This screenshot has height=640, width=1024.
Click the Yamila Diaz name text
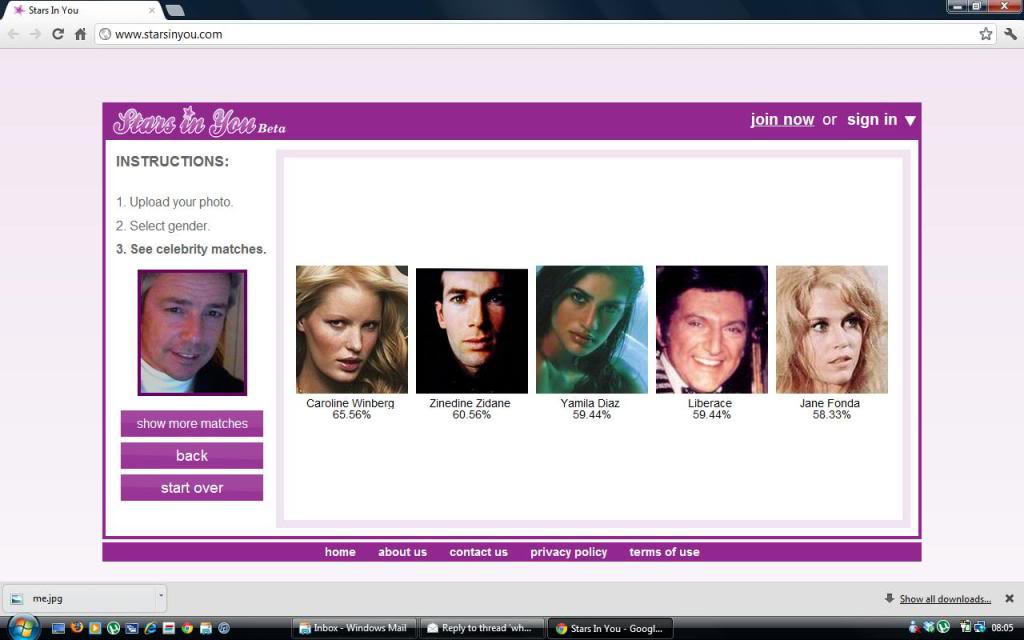pos(590,404)
